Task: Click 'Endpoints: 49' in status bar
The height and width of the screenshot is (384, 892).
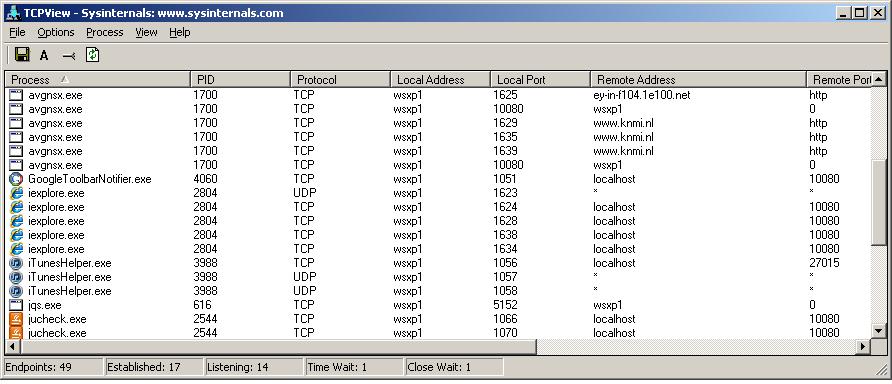Action: pyautogui.click(x=39, y=367)
